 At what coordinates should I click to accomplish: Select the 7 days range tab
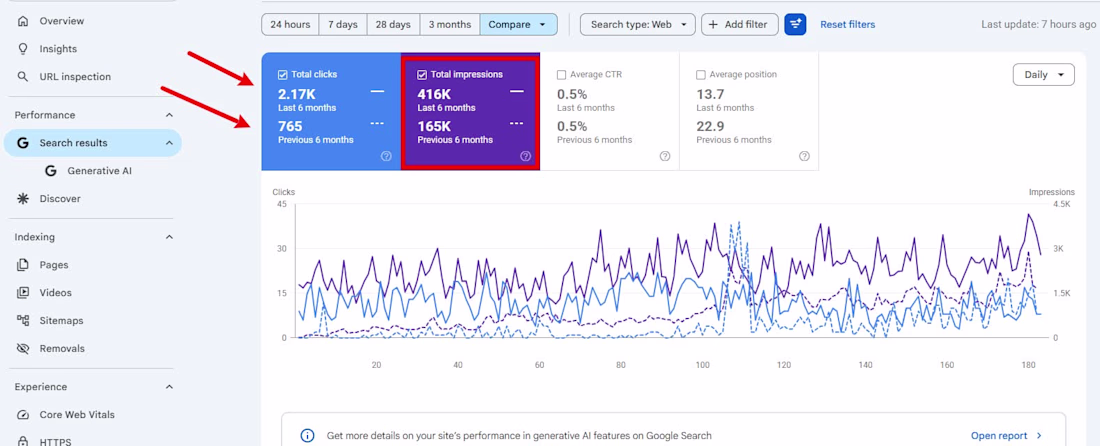point(342,25)
